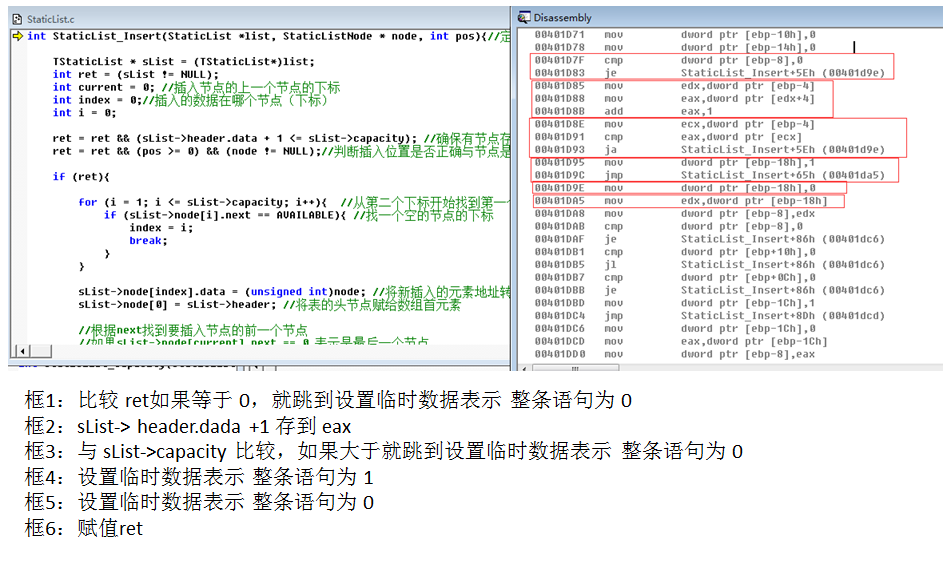Click the disassembly row at address 00401D71

click(x=675, y=34)
